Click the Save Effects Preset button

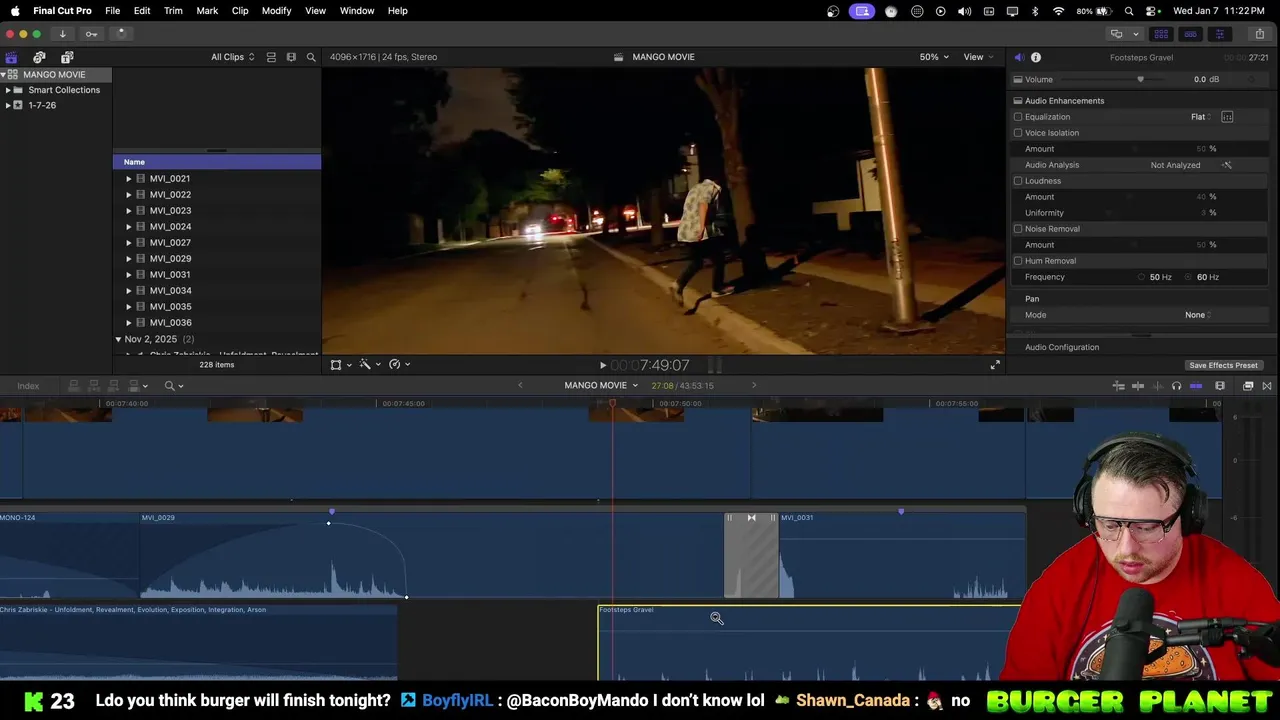[1223, 365]
